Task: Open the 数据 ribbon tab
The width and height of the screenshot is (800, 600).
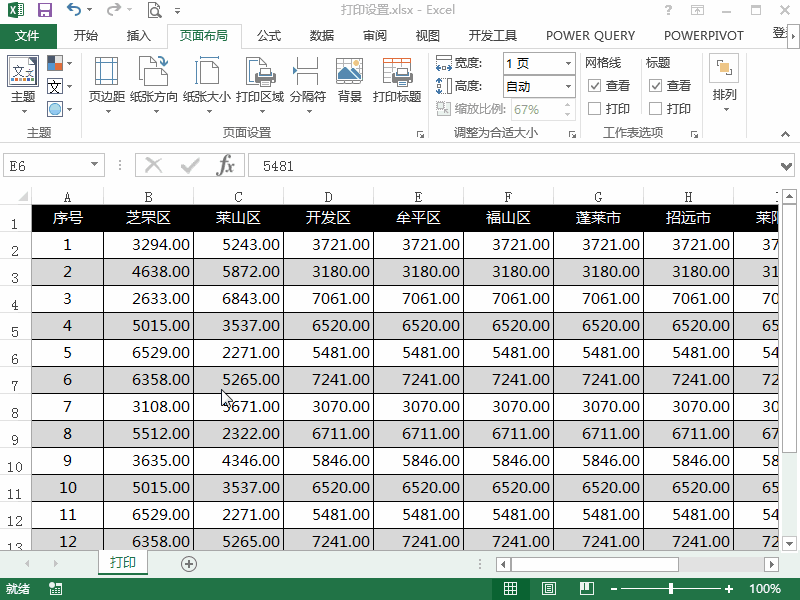Action: [320, 36]
